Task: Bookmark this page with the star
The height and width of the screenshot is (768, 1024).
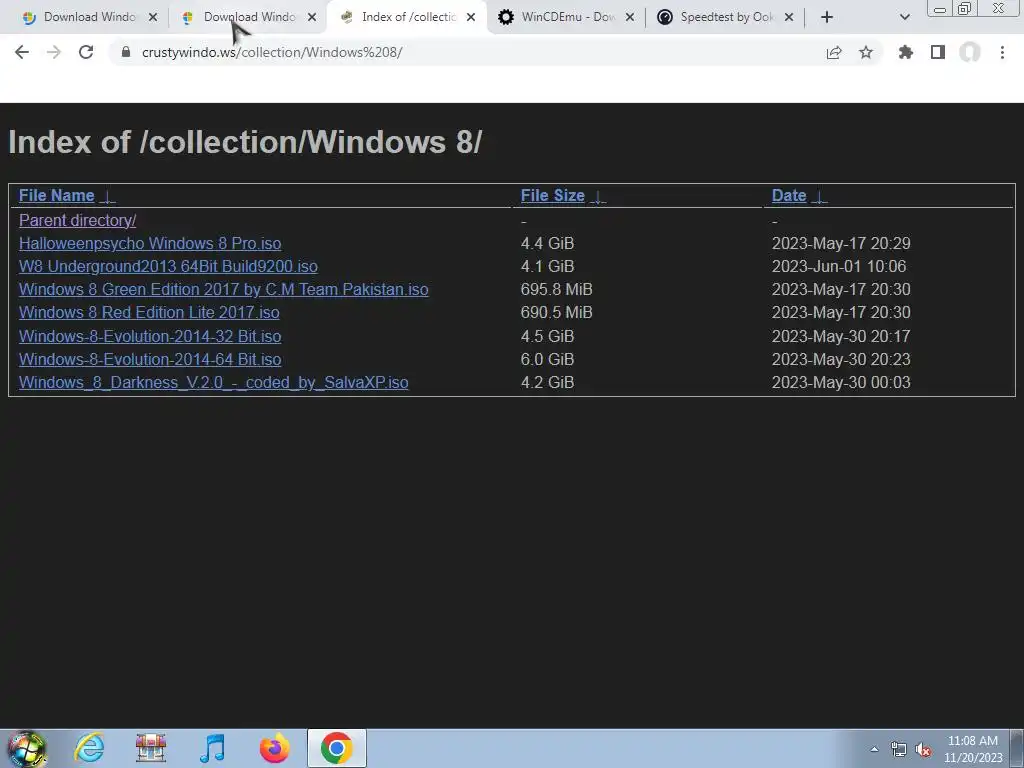Action: (x=866, y=52)
